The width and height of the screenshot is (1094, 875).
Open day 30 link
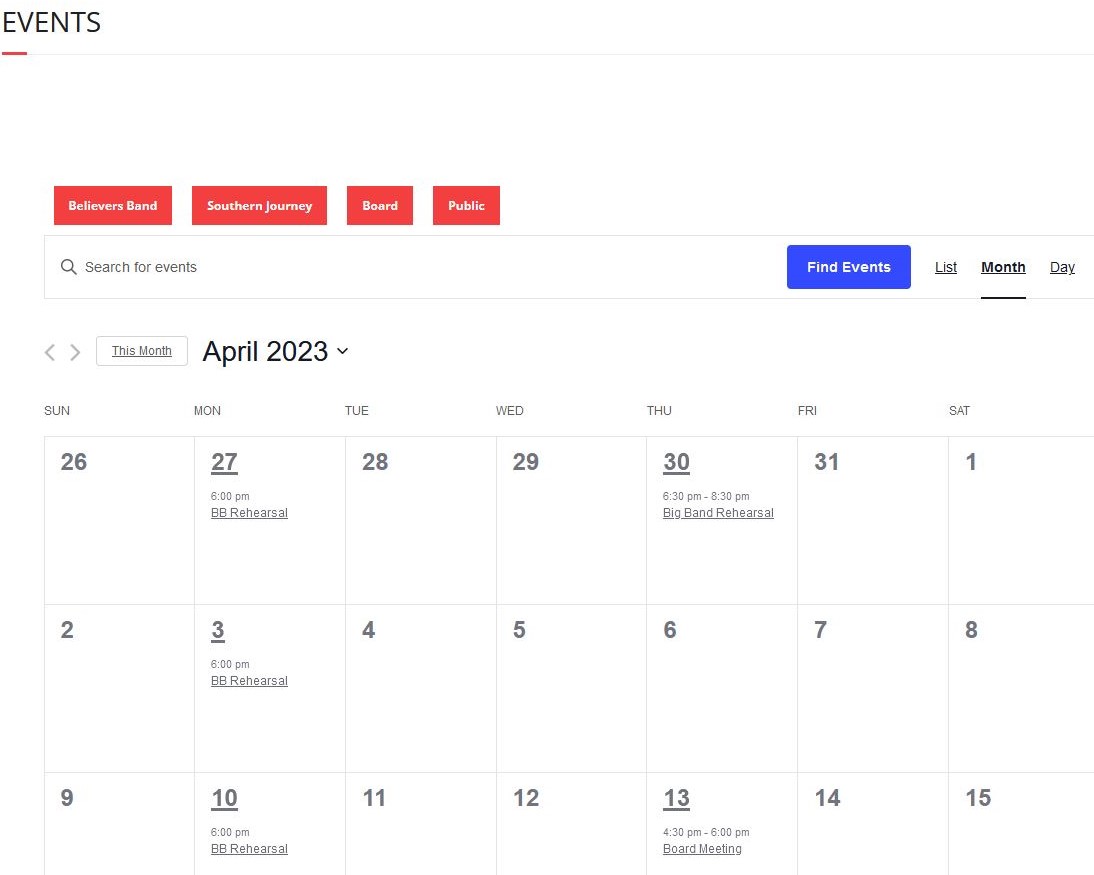coord(676,462)
